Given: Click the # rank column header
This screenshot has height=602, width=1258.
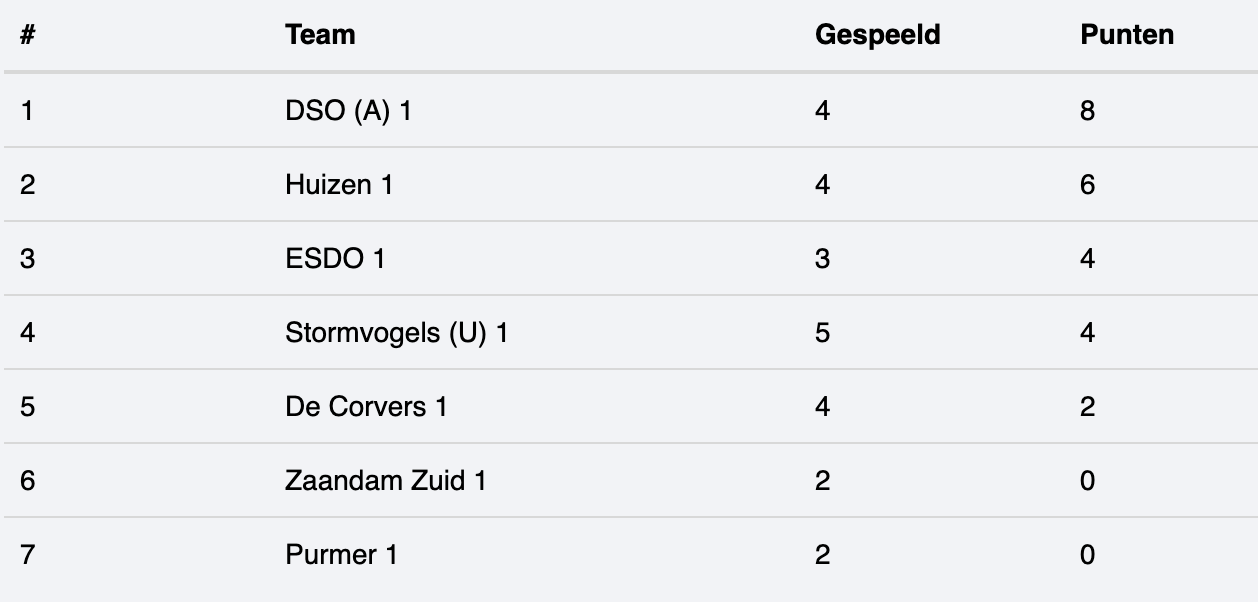Looking at the screenshot, I should (28, 35).
